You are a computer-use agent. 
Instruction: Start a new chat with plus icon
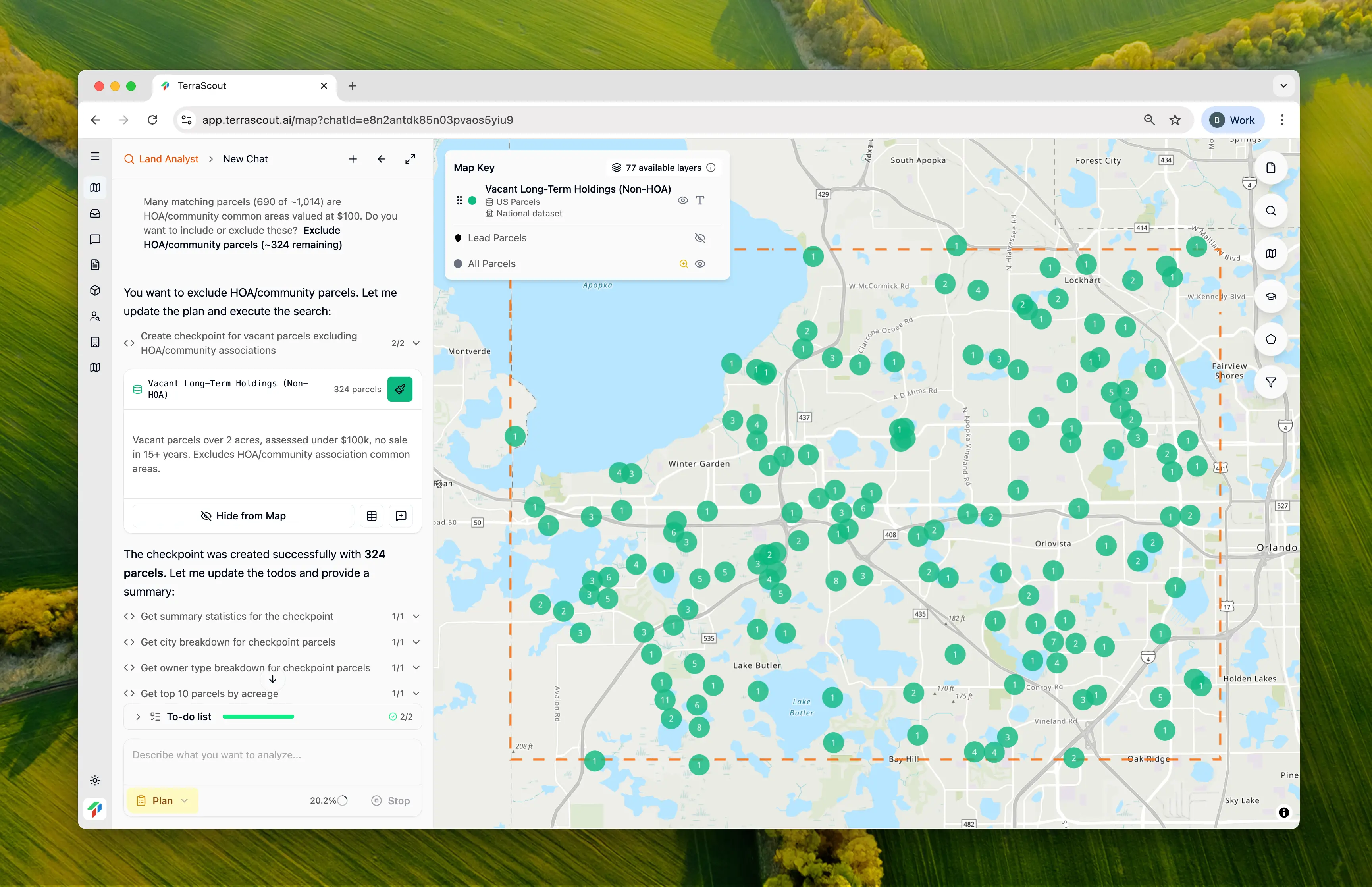tap(353, 159)
